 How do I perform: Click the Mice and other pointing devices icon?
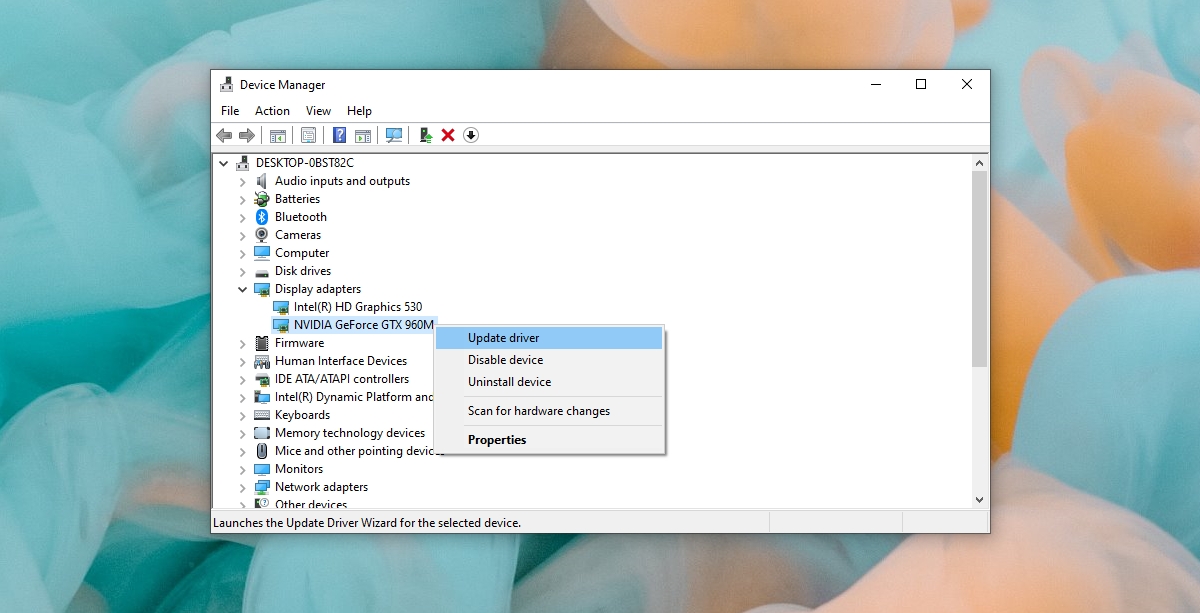(262, 451)
